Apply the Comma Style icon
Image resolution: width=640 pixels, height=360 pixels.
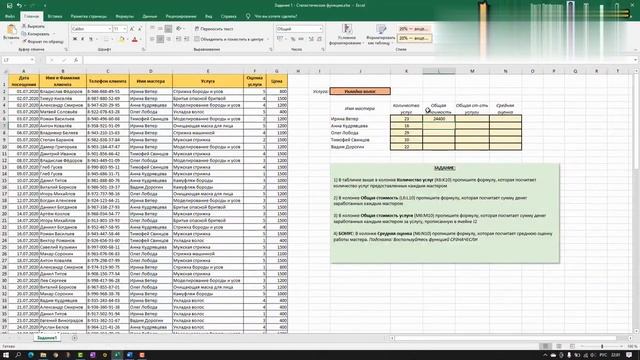tap(301, 39)
